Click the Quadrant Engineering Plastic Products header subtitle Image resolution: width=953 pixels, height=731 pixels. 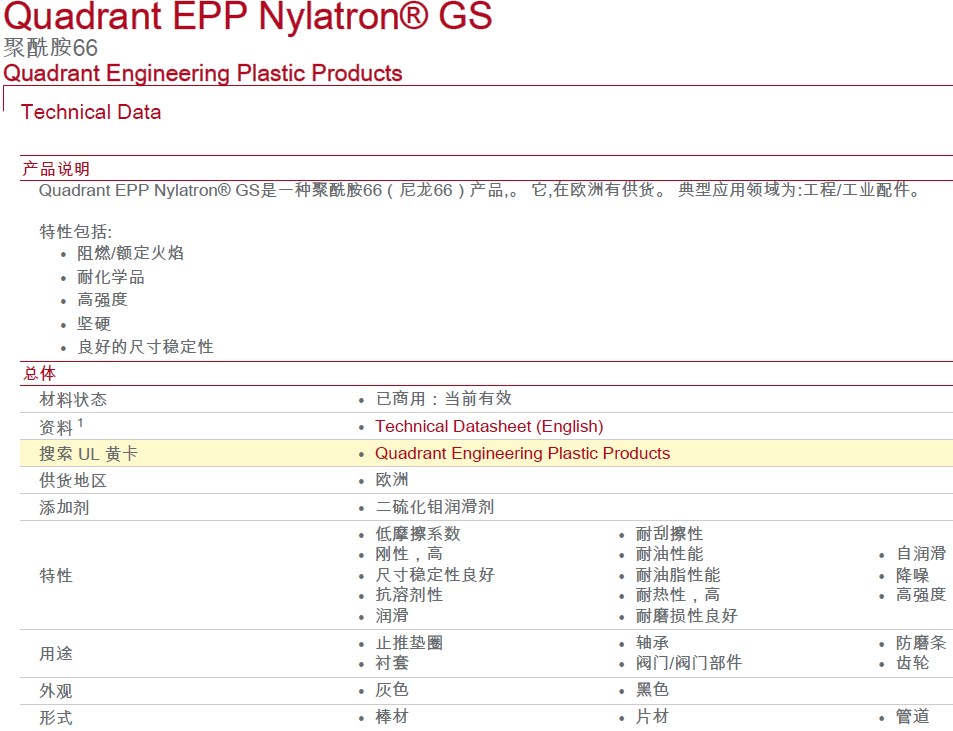pos(203,74)
